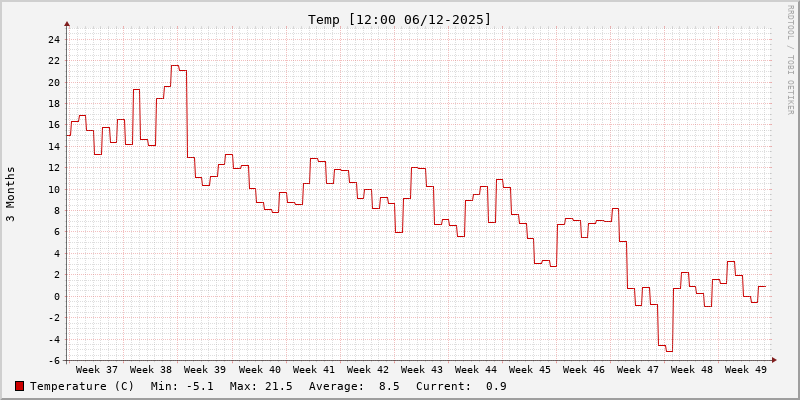Click the RRDTOOL / TOBI OETIKER watermark
The width and height of the screenshot is (800, 400).
coord(790,59)
